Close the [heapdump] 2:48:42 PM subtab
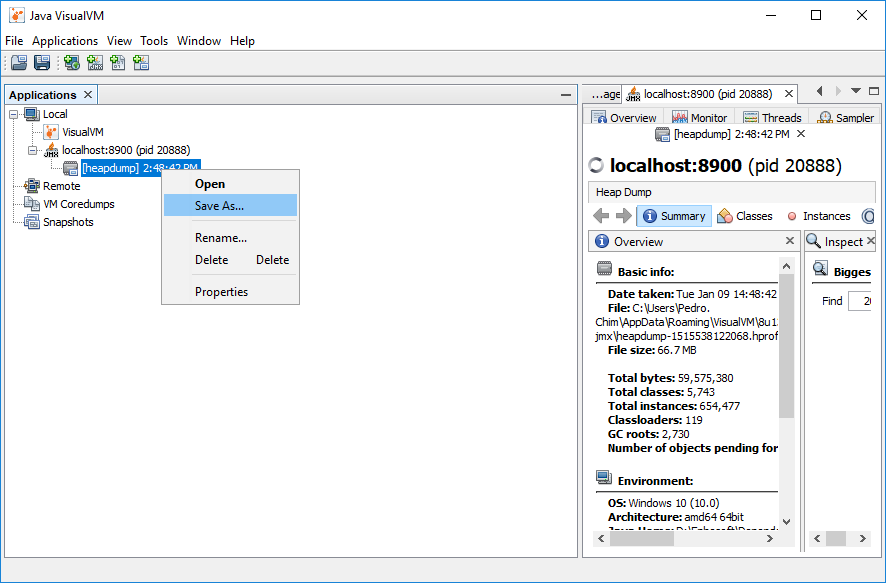 point(801,134)
